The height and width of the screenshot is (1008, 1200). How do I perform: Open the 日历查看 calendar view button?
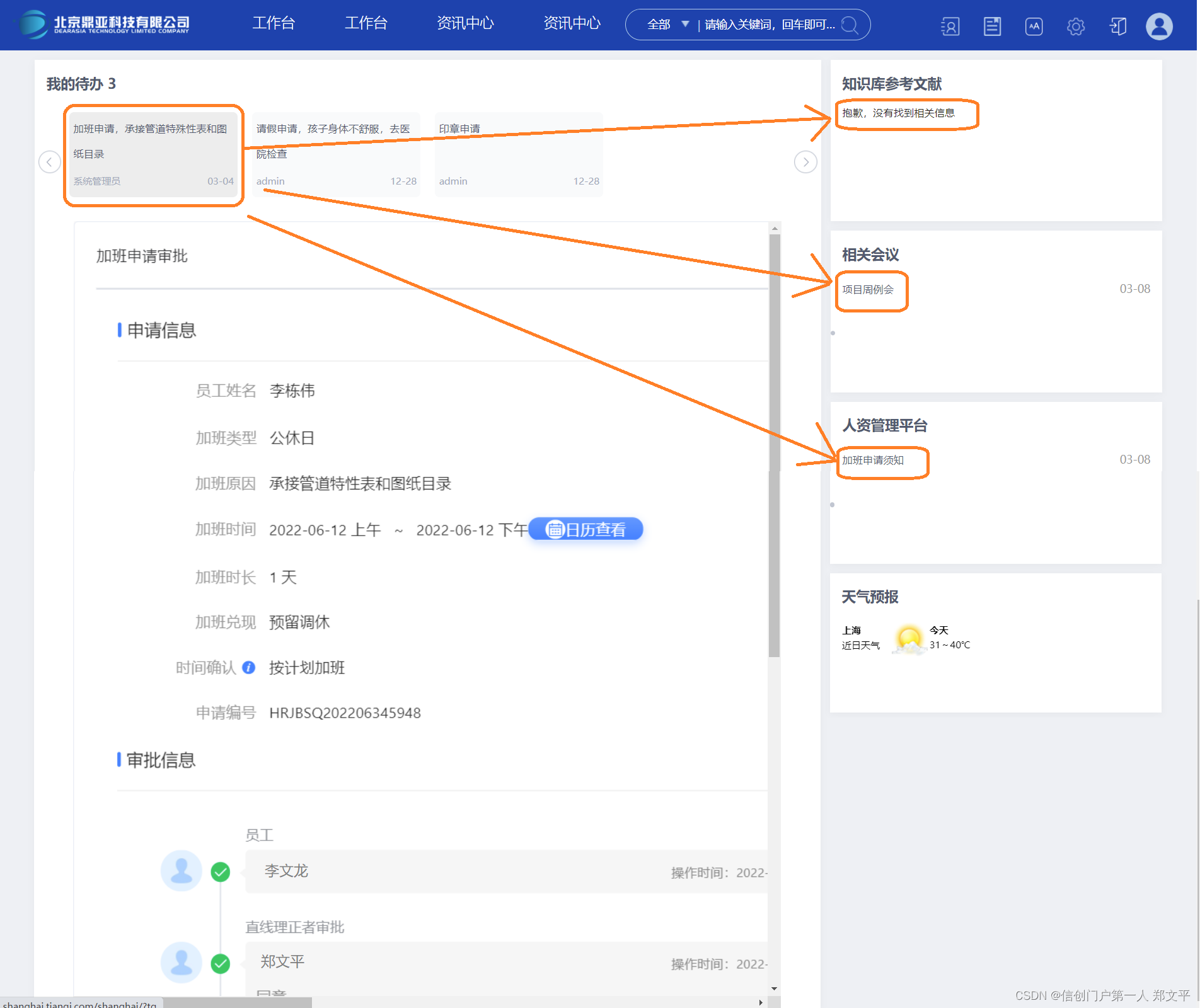586,529
